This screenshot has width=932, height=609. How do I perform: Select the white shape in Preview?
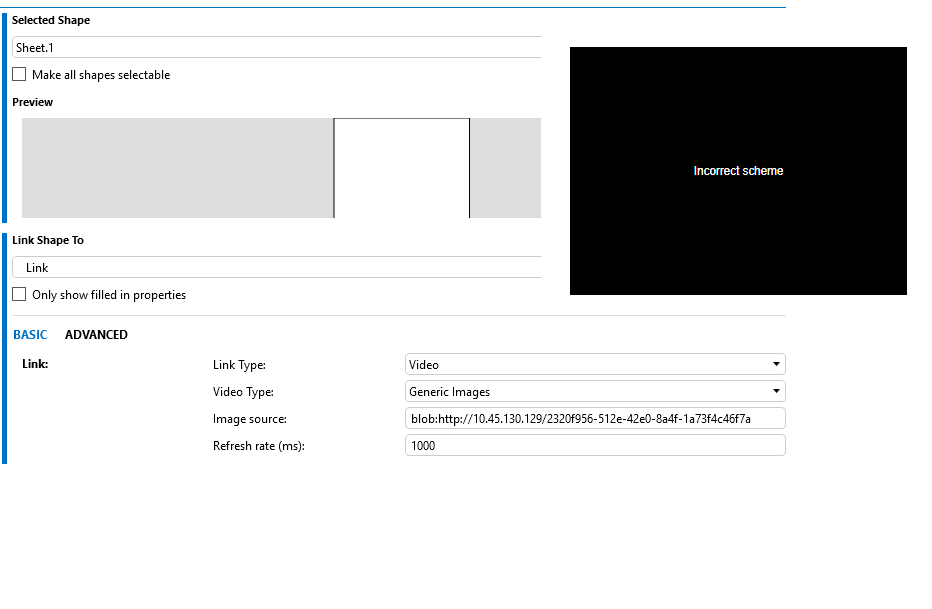click(x=401, y=168)
